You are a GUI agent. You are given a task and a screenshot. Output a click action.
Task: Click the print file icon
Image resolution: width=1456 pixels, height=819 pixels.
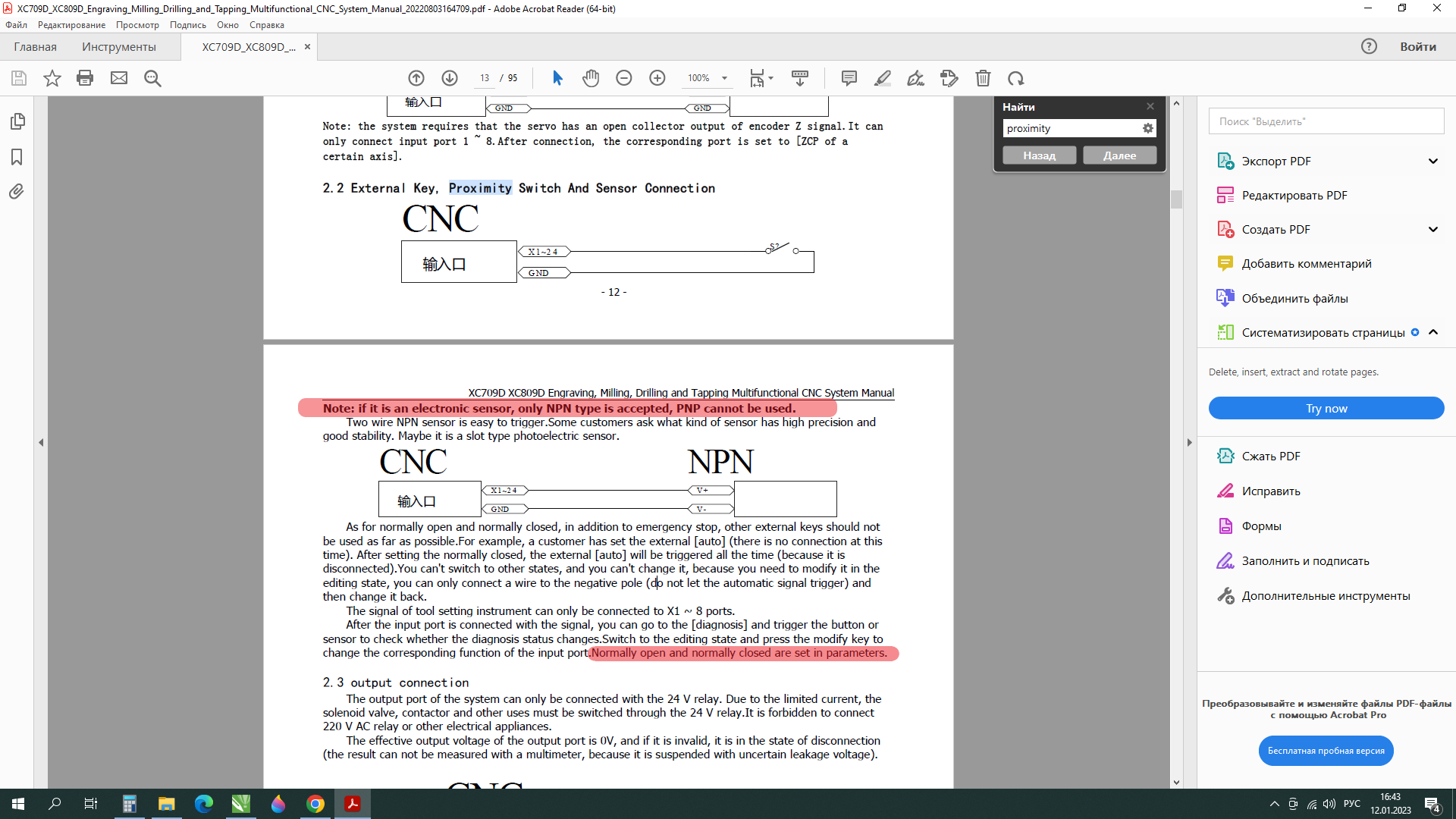point(85,78)
